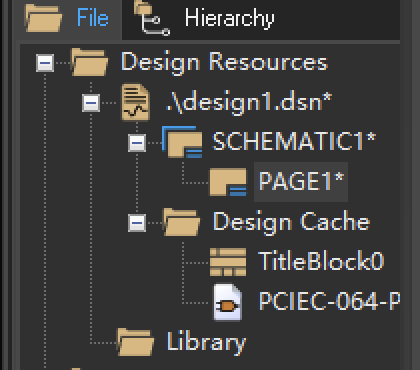
Task: Click the PAGE1 schematic page icon
Action: coord(228,182)
